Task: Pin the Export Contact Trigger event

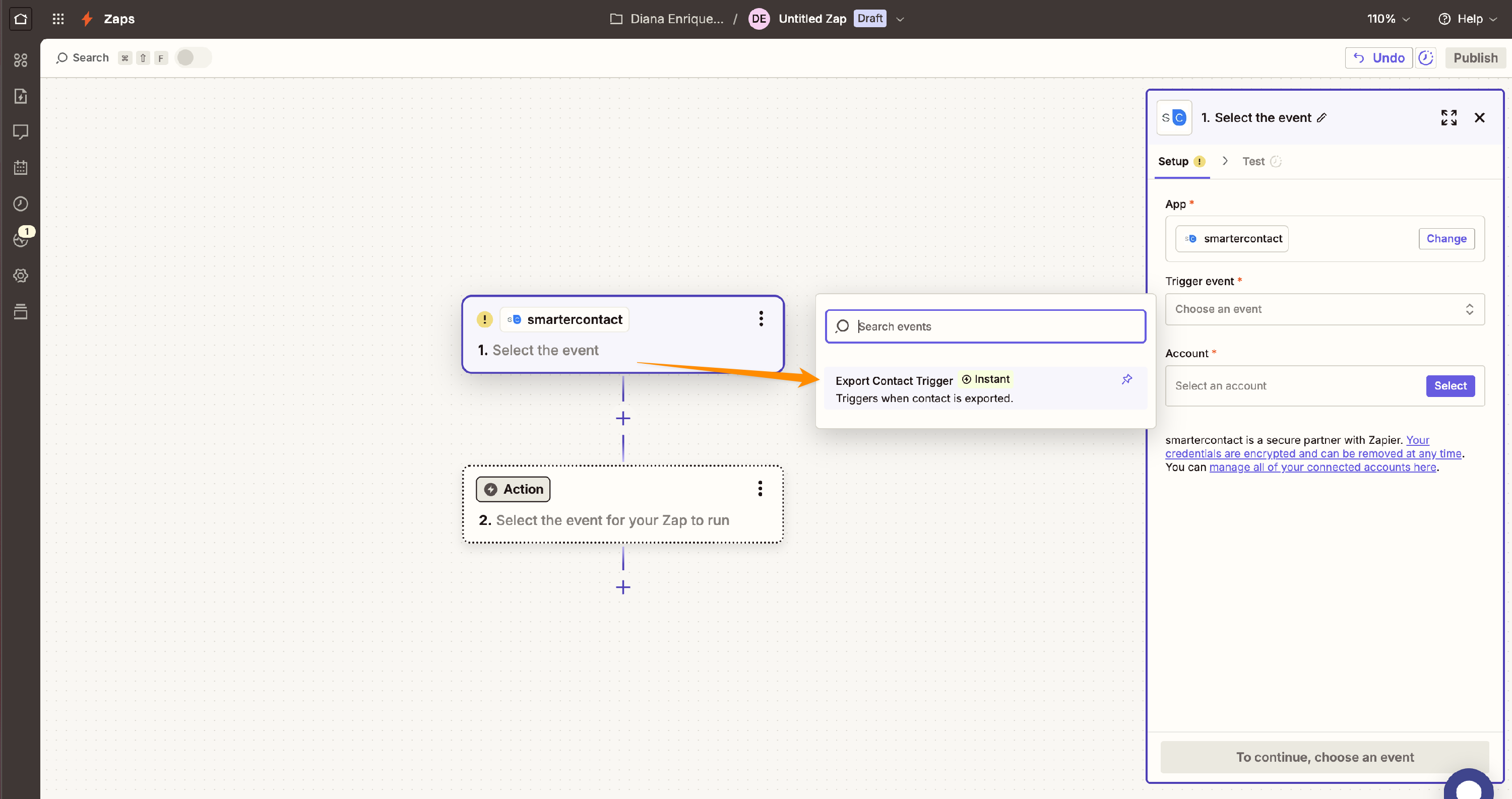Action: pos(1126,379)
